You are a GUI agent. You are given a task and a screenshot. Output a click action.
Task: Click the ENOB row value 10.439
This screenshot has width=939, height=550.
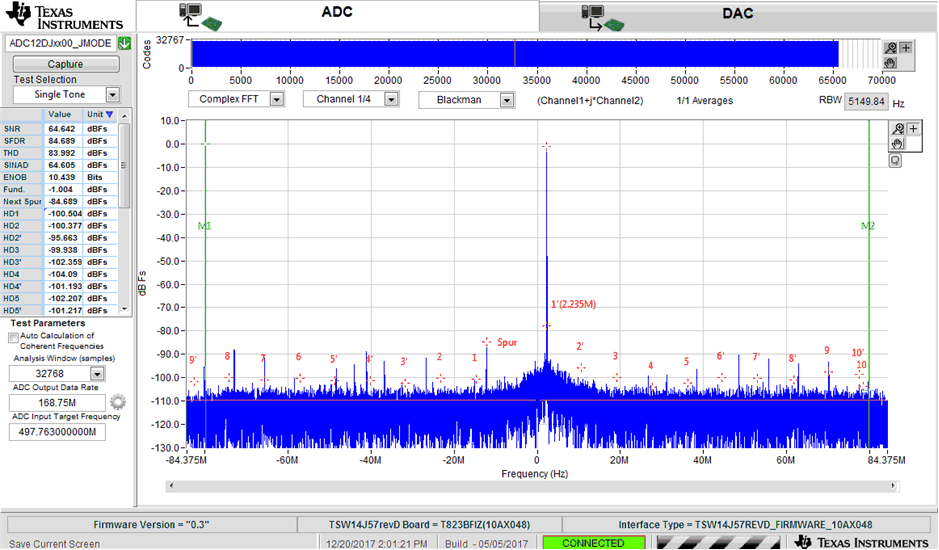coord(62,177)
